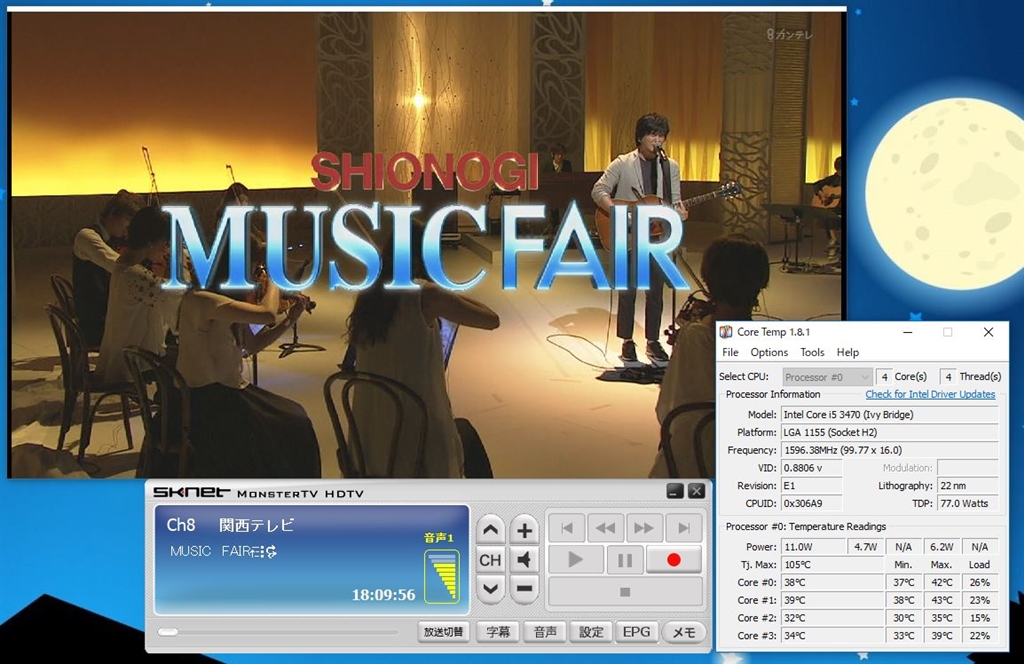Click the Core #3 temperature 34°C

point(832,635)
